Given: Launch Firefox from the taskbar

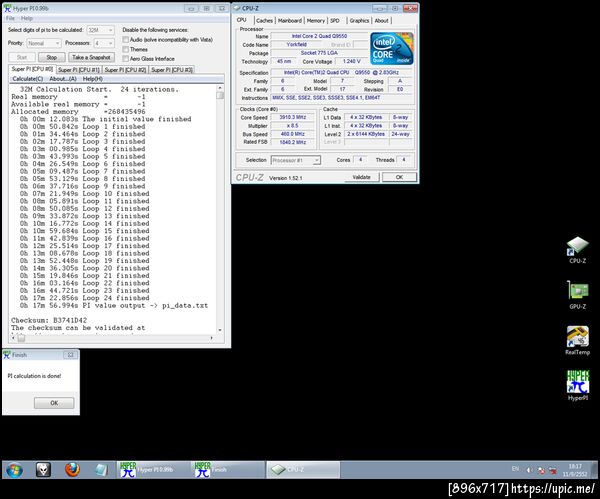Looking at the screenshot, I should [72, 470].
